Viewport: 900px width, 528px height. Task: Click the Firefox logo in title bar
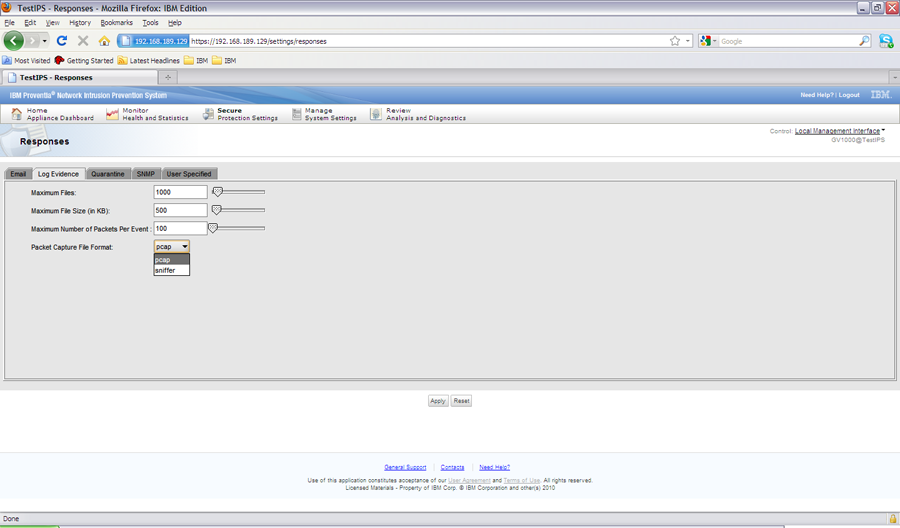[7, 7]
